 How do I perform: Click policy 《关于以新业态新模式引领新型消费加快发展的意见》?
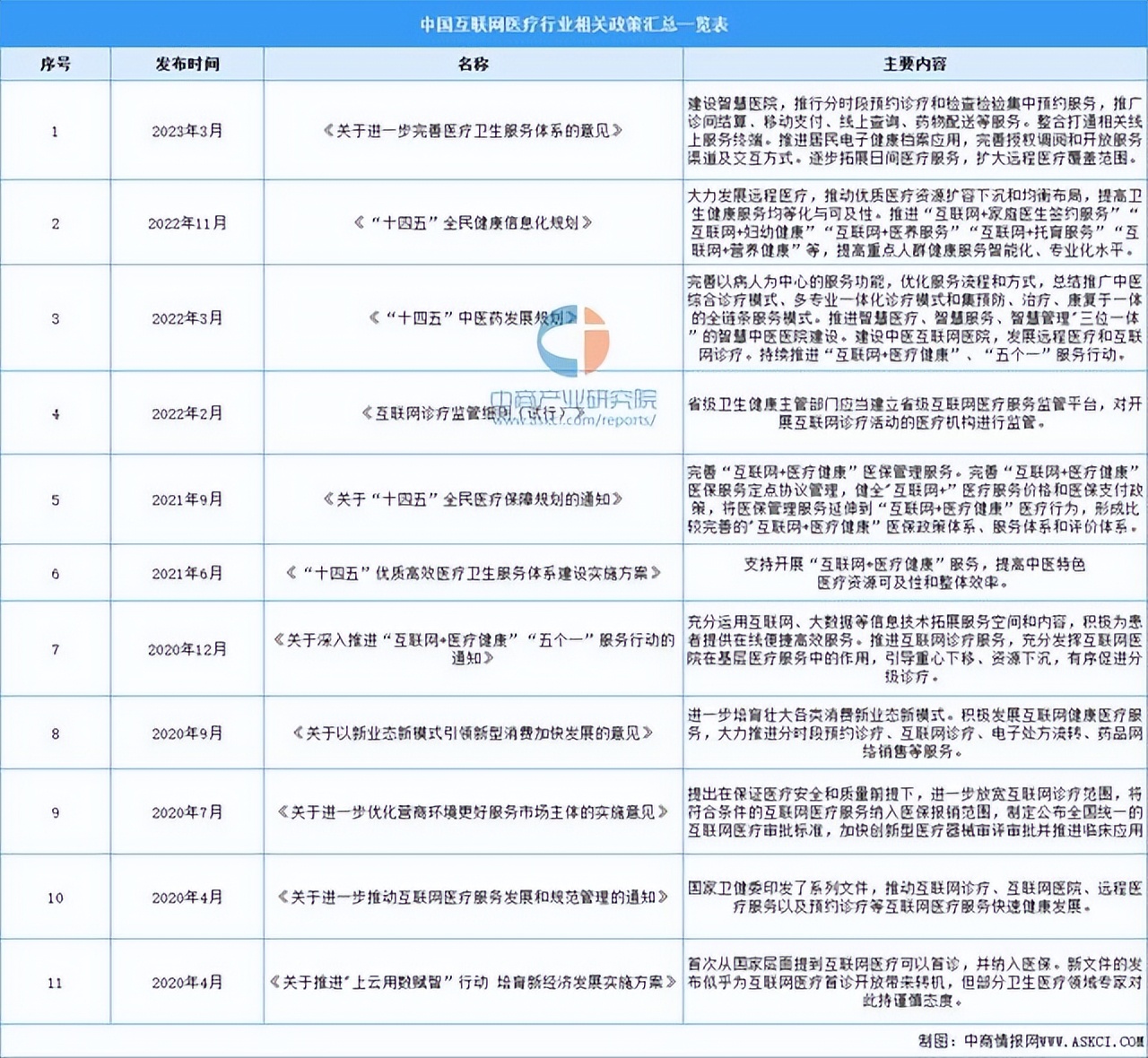point(473,733)
